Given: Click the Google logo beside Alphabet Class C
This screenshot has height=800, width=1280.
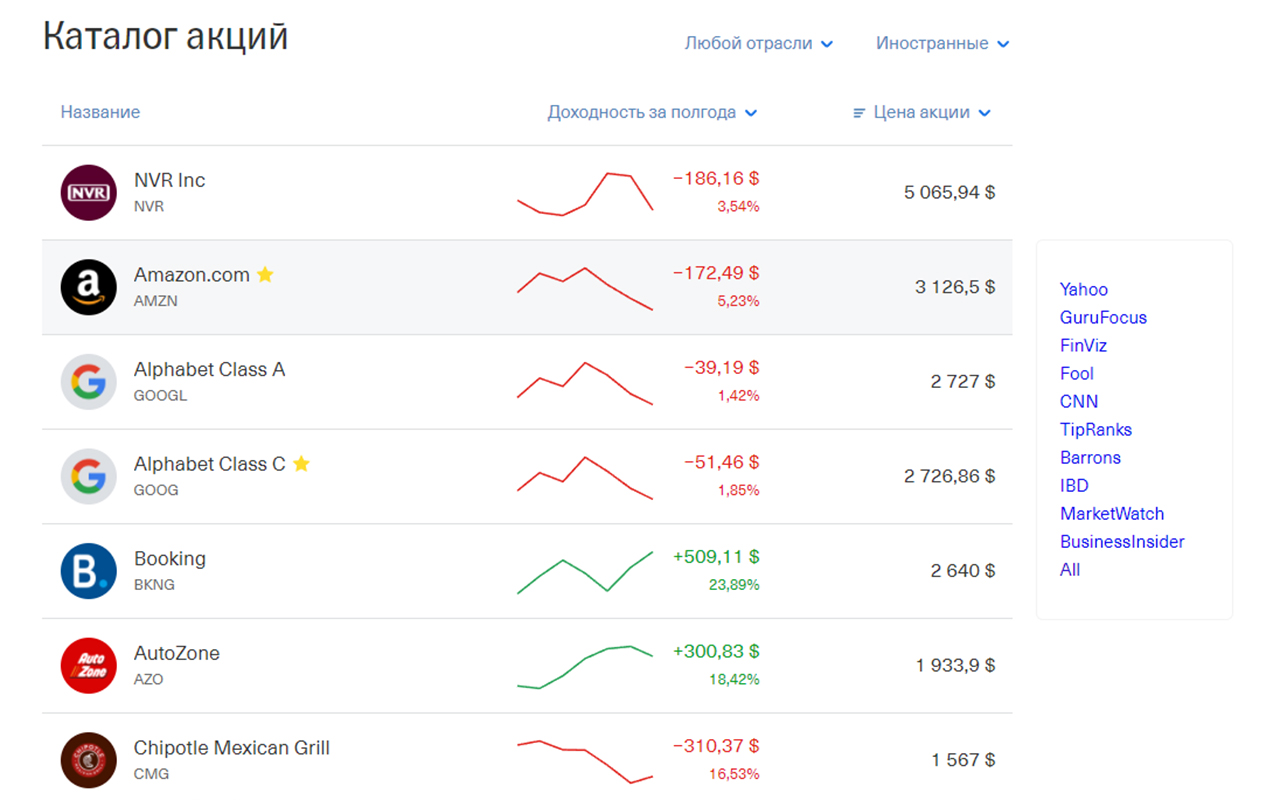Looking at the screenshot, I should [x=89, y=476].
